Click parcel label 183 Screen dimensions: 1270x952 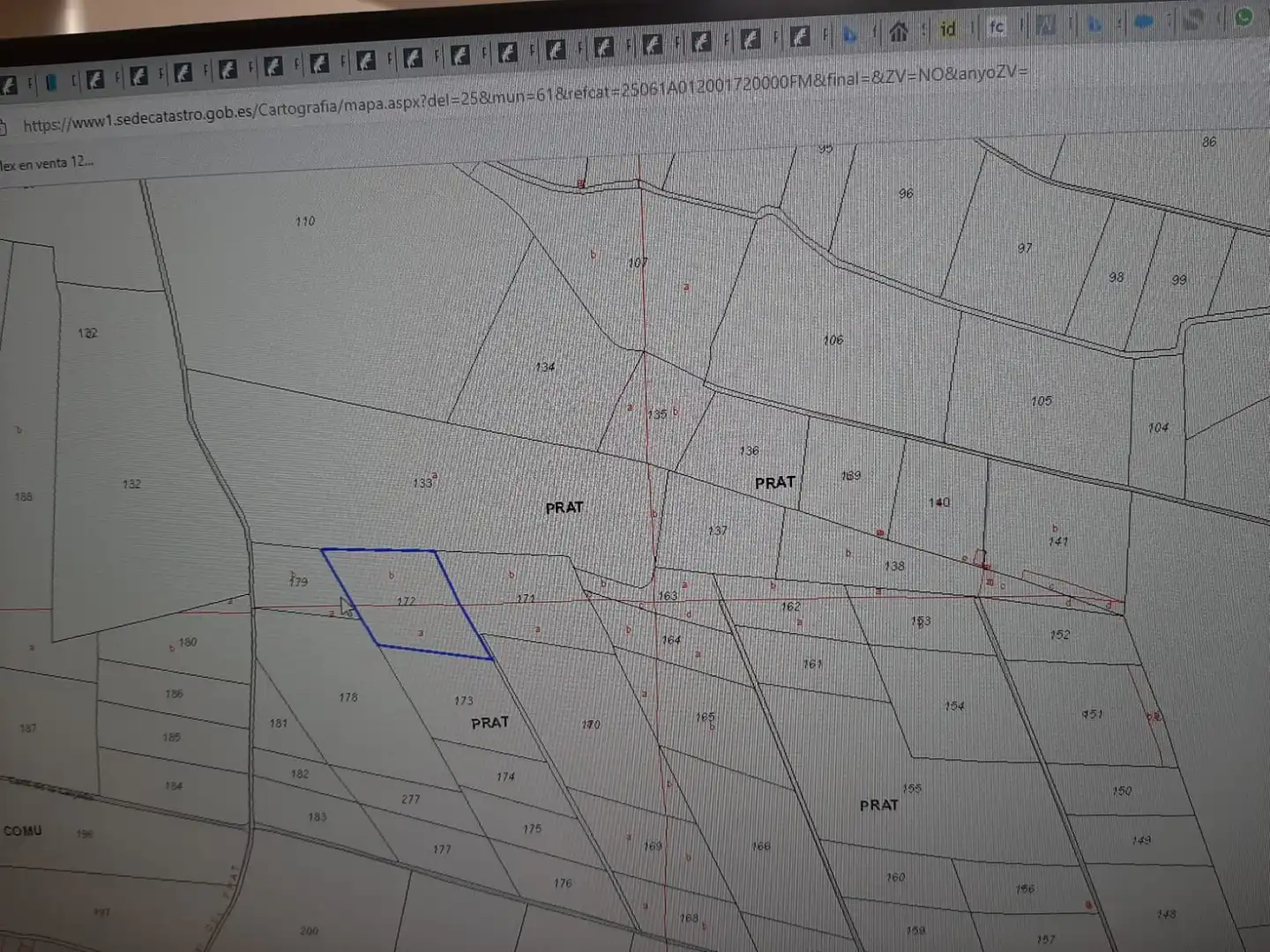[317, 817]
